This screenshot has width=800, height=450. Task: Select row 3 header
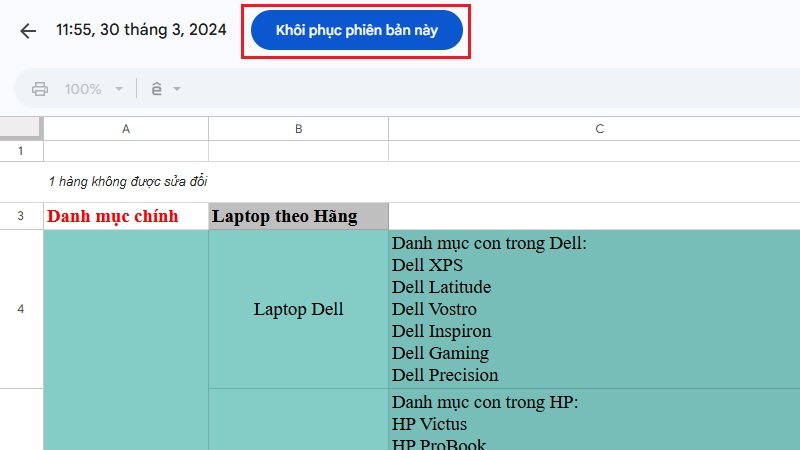pos(21,216)
